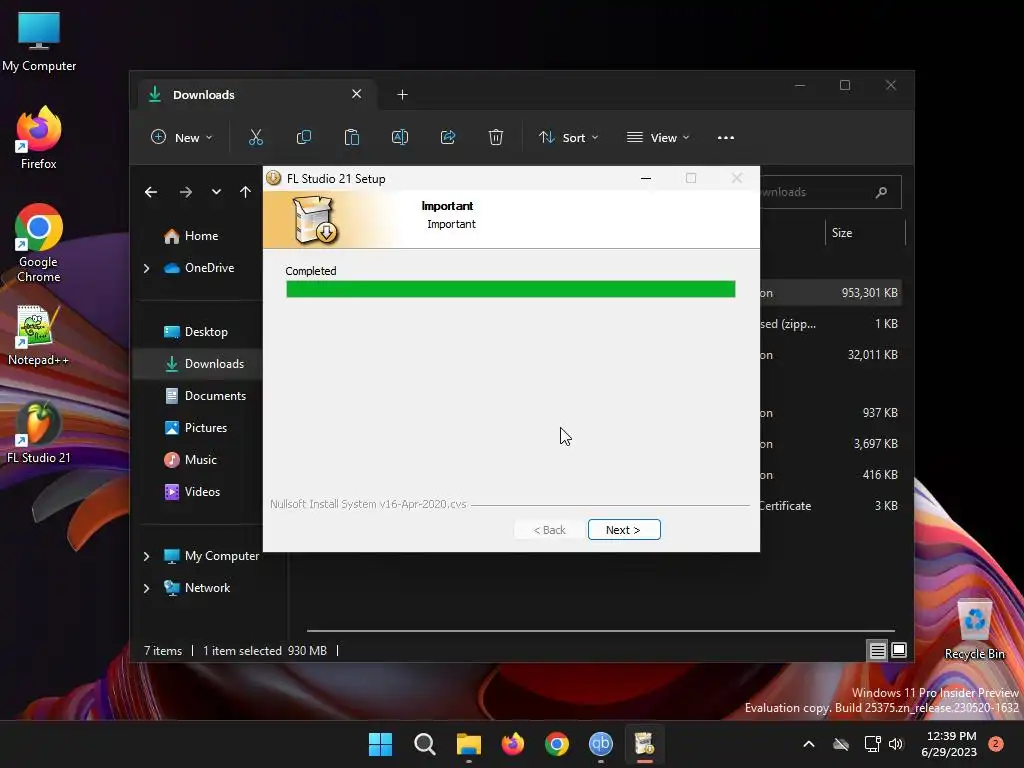
Task: Click the volume icon in system tray
Action: 896,744
